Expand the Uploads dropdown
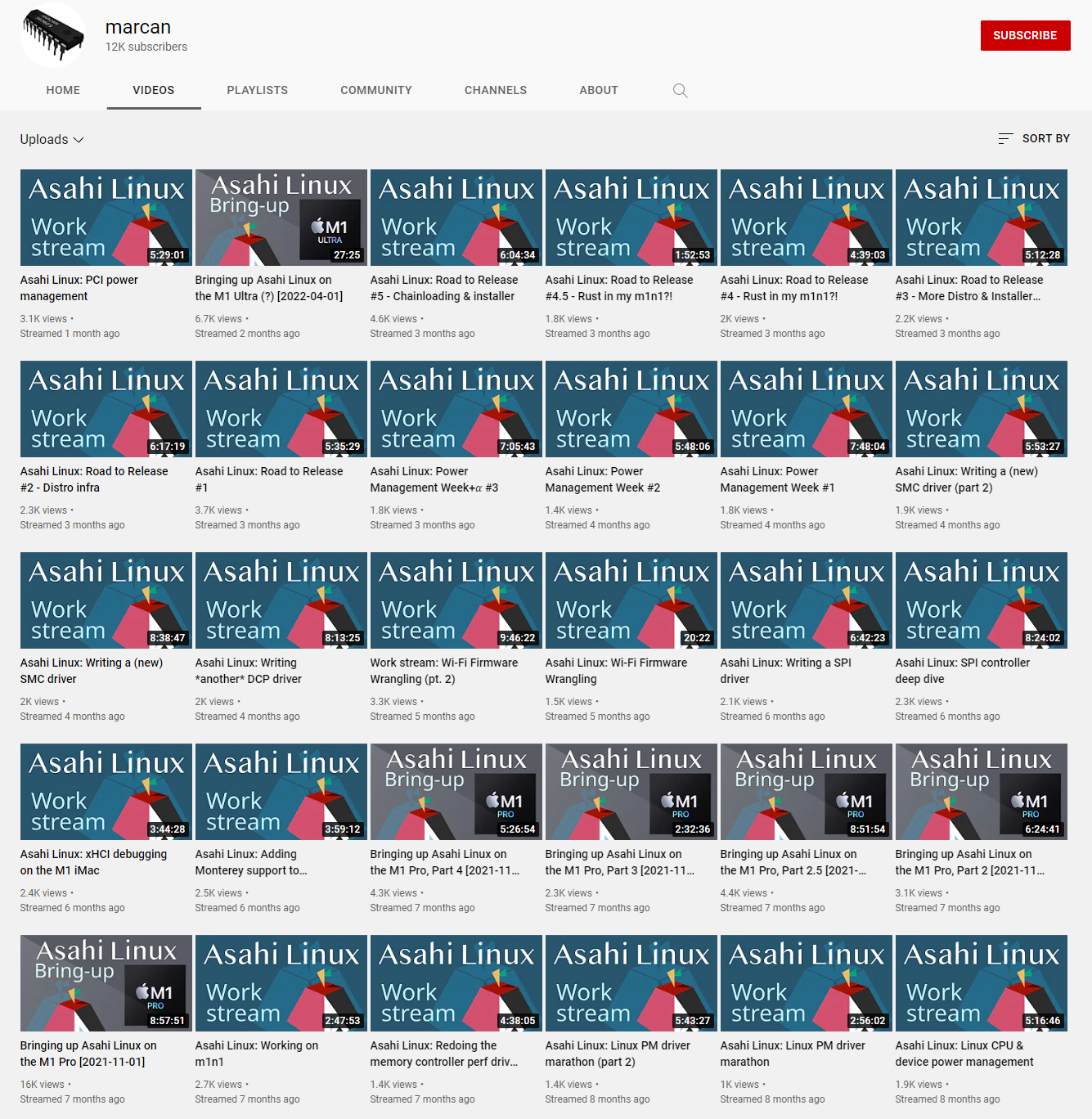 pyautogui.click(x=52, y=140)
